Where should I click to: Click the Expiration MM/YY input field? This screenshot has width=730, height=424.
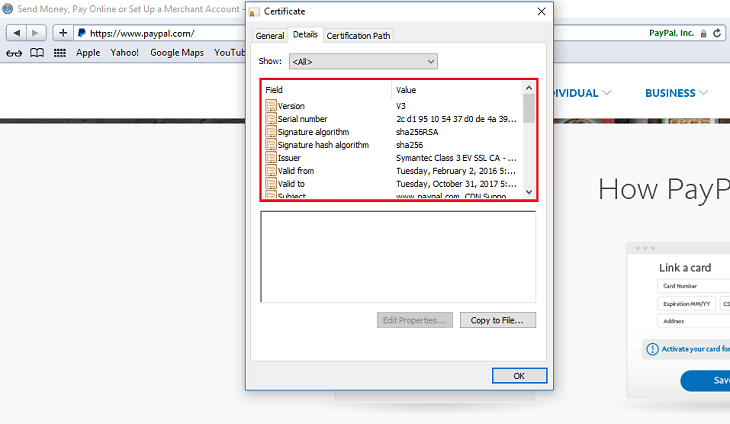[686, 303]
